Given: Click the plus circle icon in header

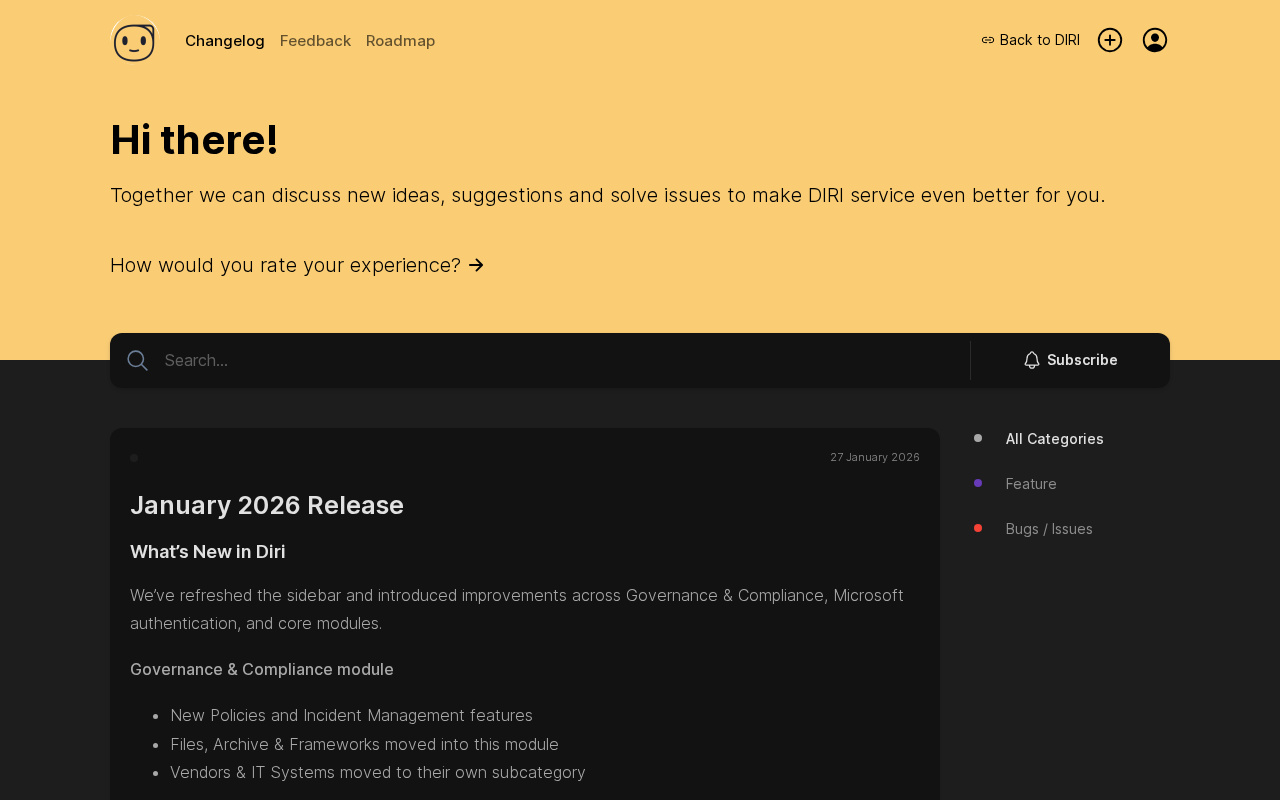Looking at the screenshot, I should [1110, 40].
